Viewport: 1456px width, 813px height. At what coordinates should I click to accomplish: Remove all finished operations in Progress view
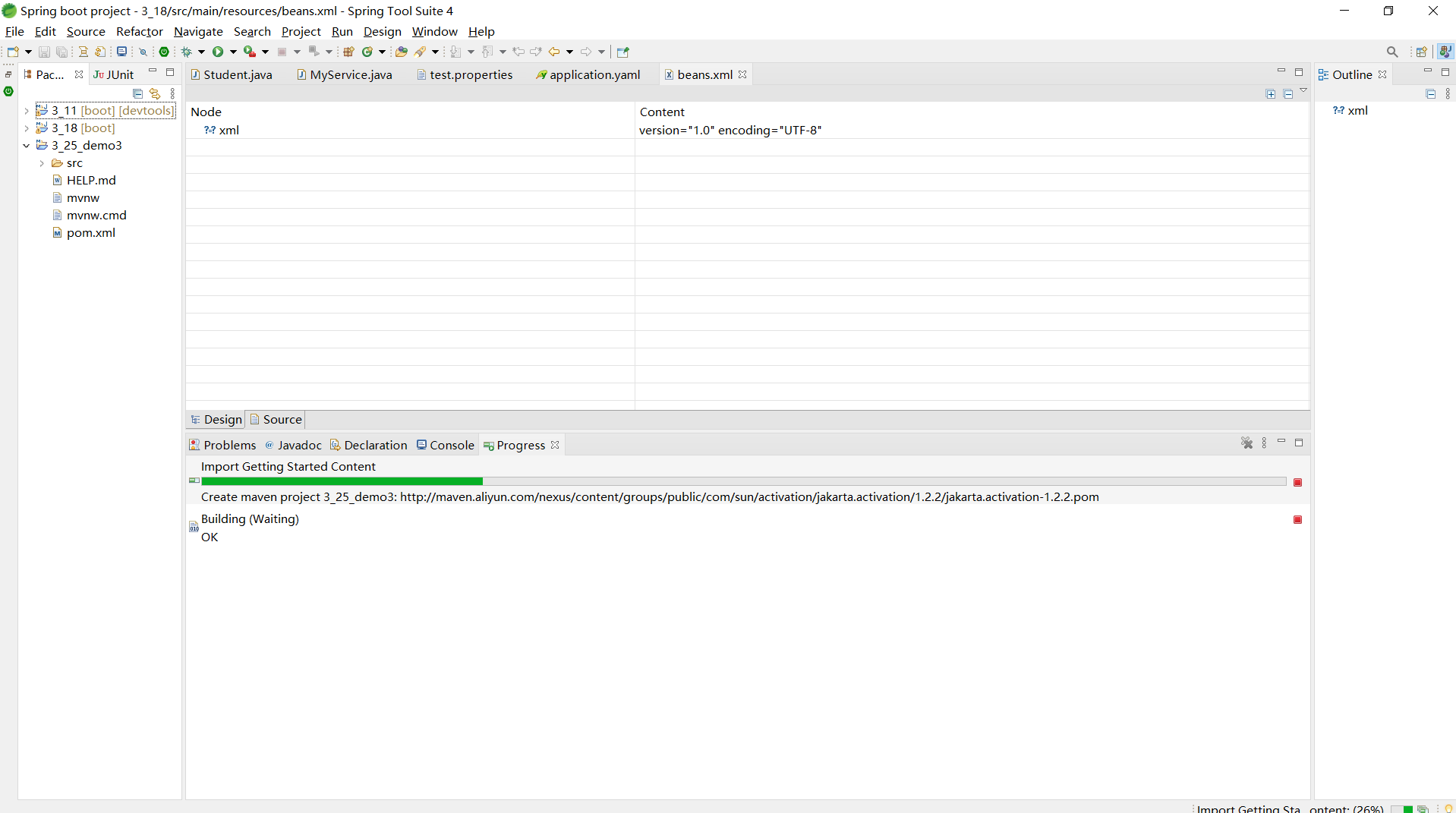tap(1246, 443)
